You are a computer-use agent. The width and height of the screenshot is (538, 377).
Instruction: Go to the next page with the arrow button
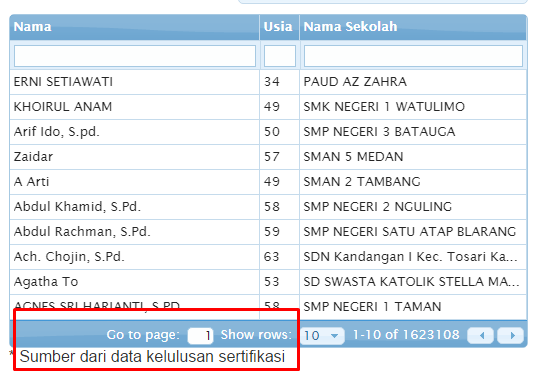[x=511, y=335]
